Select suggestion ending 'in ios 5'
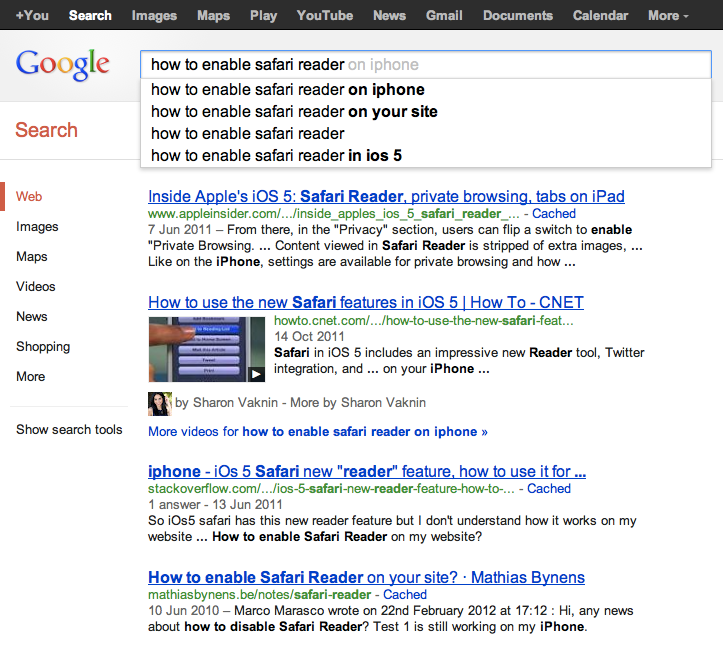Image resolution: width=723 pixels, height=646 pixels. click(276, 155)
